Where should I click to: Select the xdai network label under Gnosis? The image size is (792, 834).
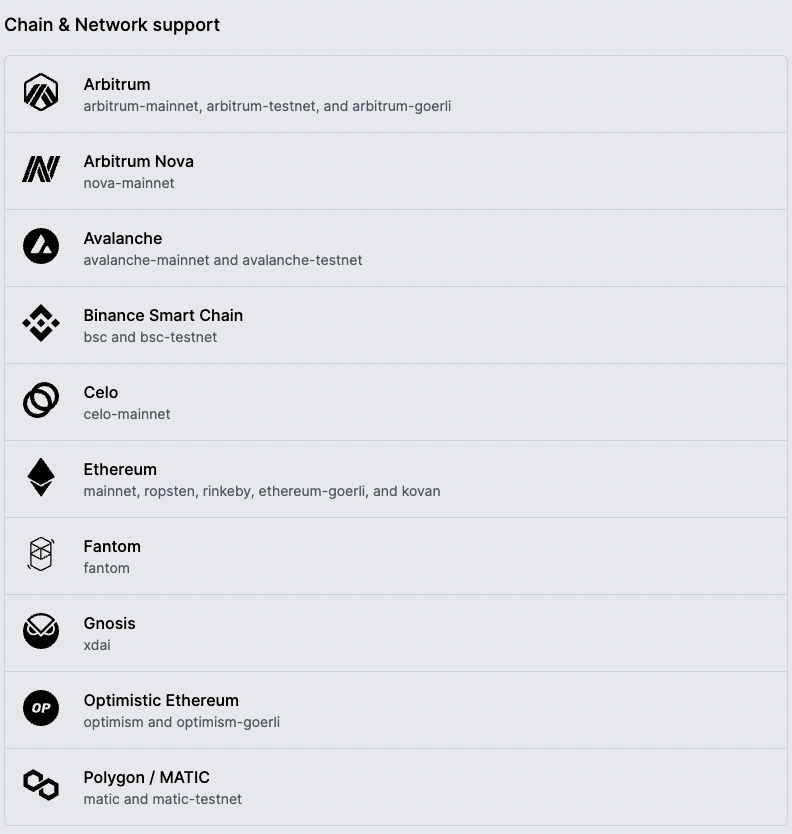97,645
